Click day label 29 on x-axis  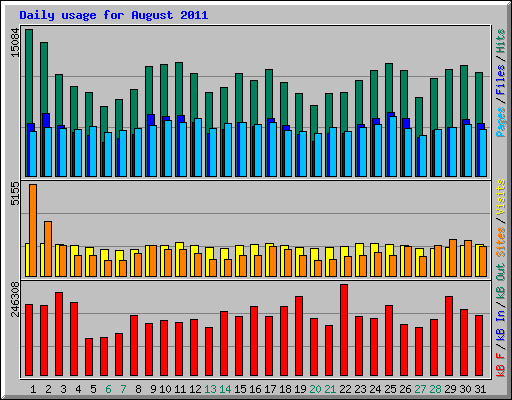pyautogui.click(x=450, y=389)
